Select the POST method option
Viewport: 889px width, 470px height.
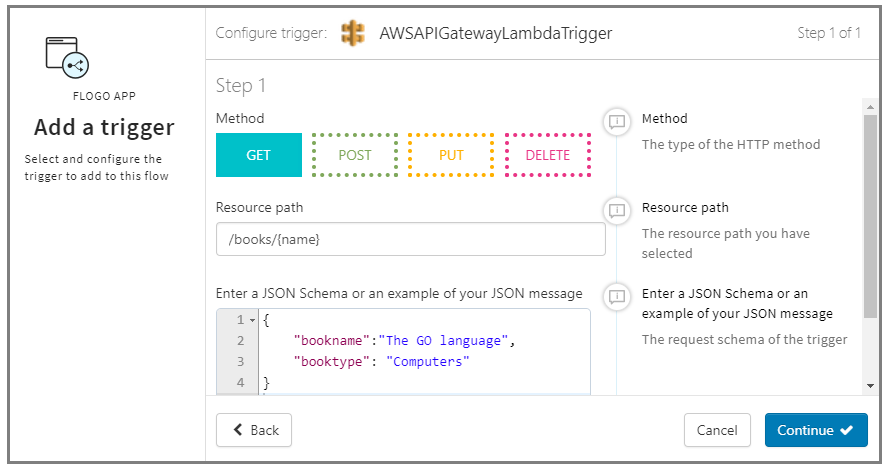point(354,155)
